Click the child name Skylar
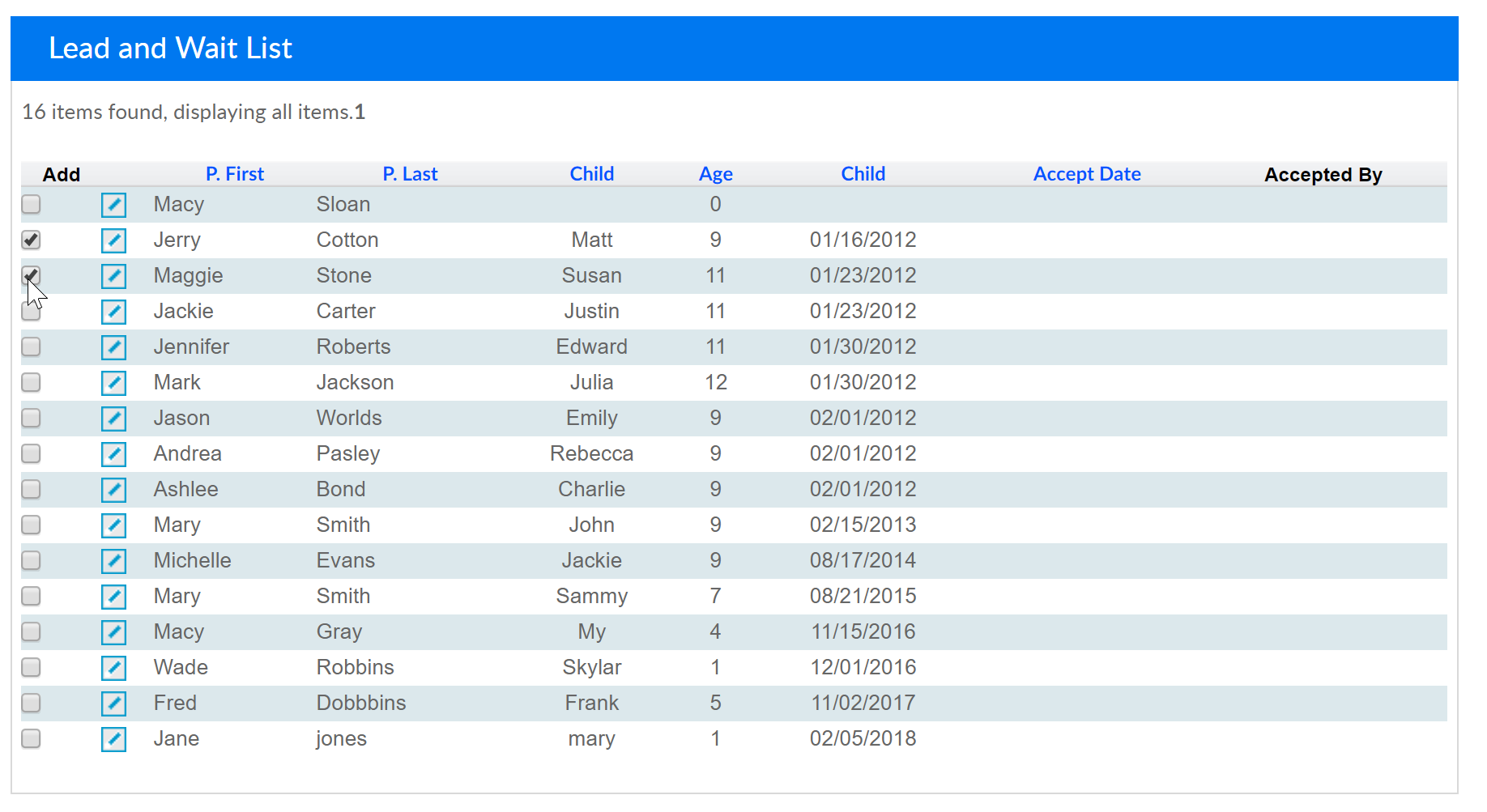1487x812 pixels. (592, 667)
